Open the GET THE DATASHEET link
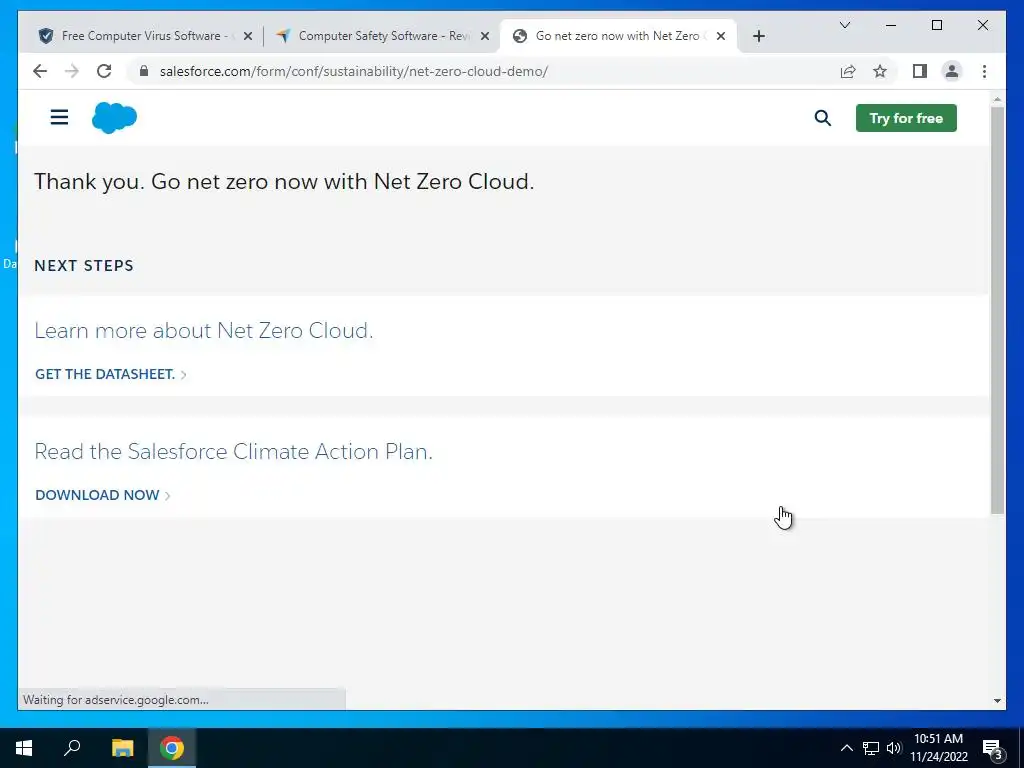The height and width of the screenshot is (768, 1024). 110,374
